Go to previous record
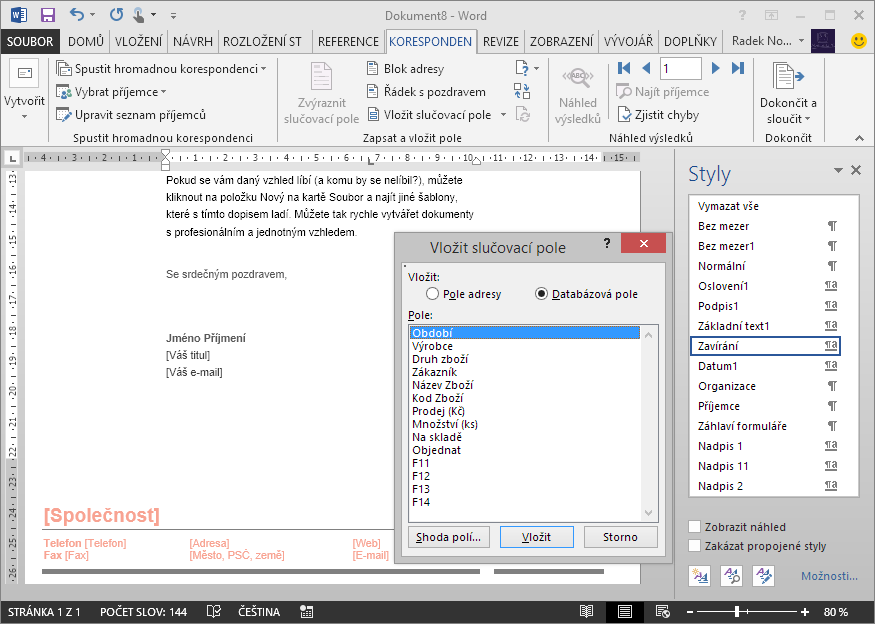 point(646,68)
